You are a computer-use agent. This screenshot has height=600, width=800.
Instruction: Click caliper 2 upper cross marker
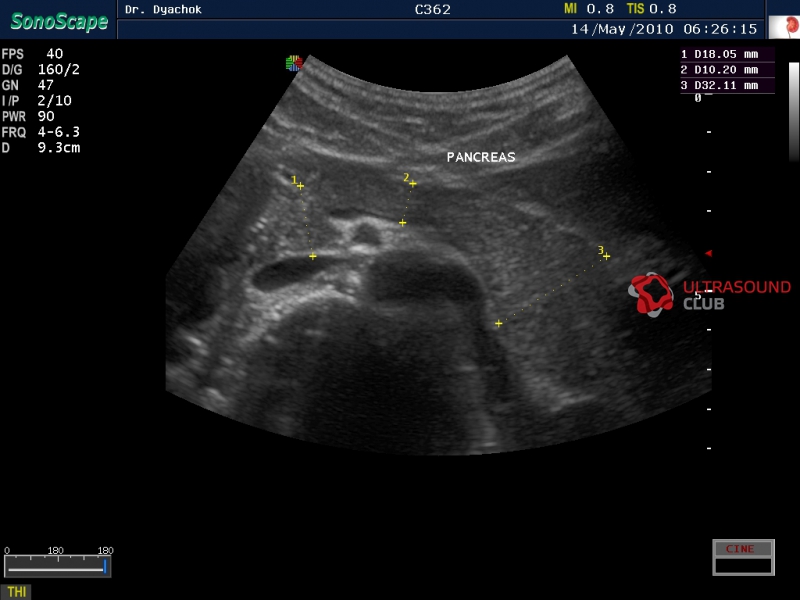pos(413,184)
